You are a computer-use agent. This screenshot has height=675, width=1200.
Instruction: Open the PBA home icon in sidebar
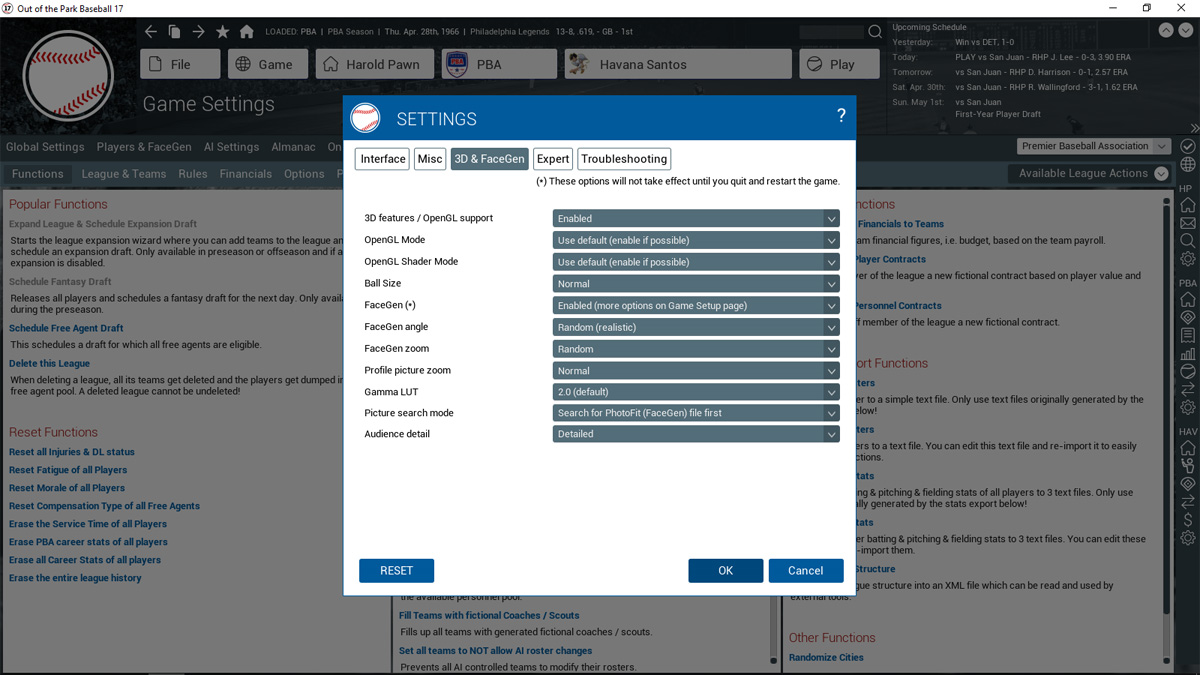(1188, 300)
